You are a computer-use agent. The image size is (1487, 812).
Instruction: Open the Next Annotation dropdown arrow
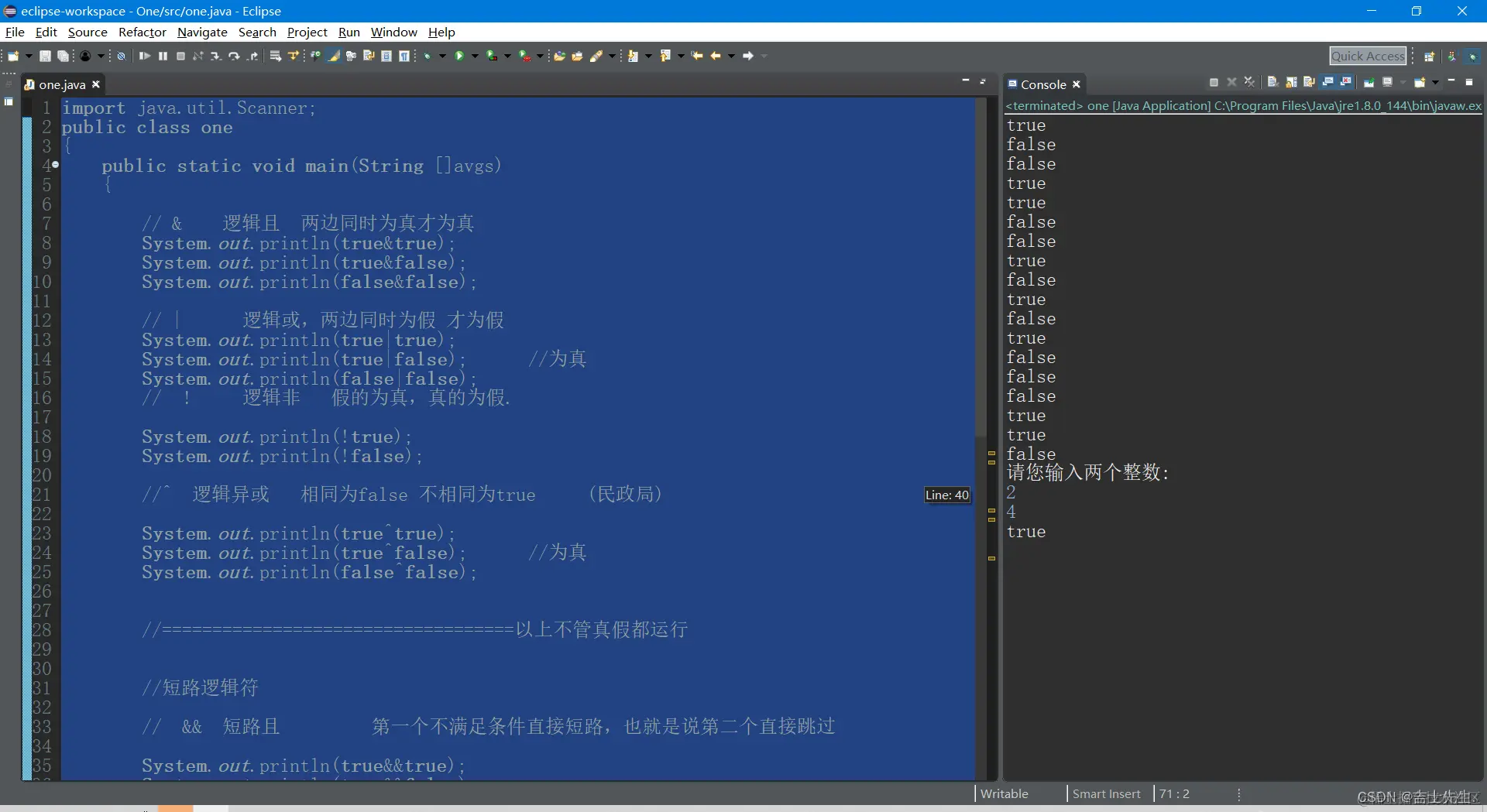click(648, 56)
